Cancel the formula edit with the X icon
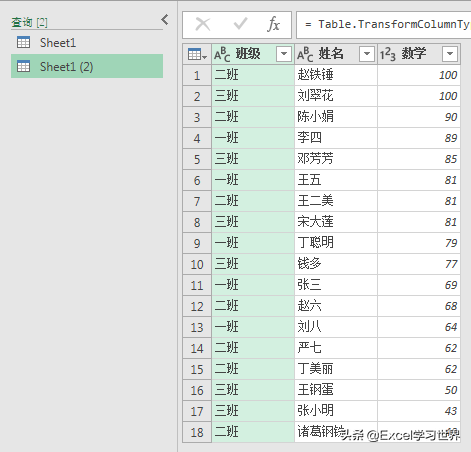 [x=203, y=24]
